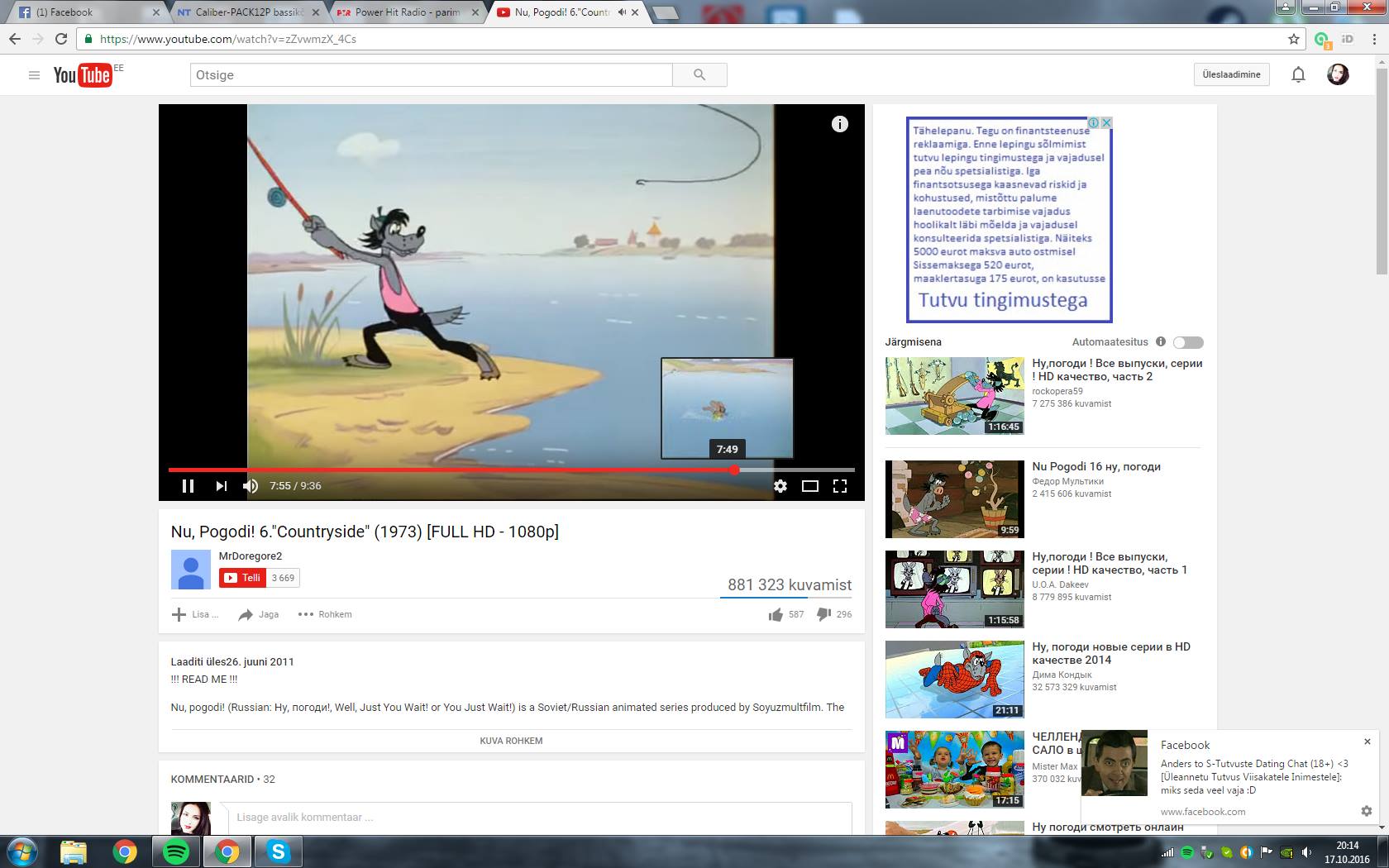1389x868 pixels.
Task: Open Chrome menu three dots
Action: click(x=1373, y=39)
